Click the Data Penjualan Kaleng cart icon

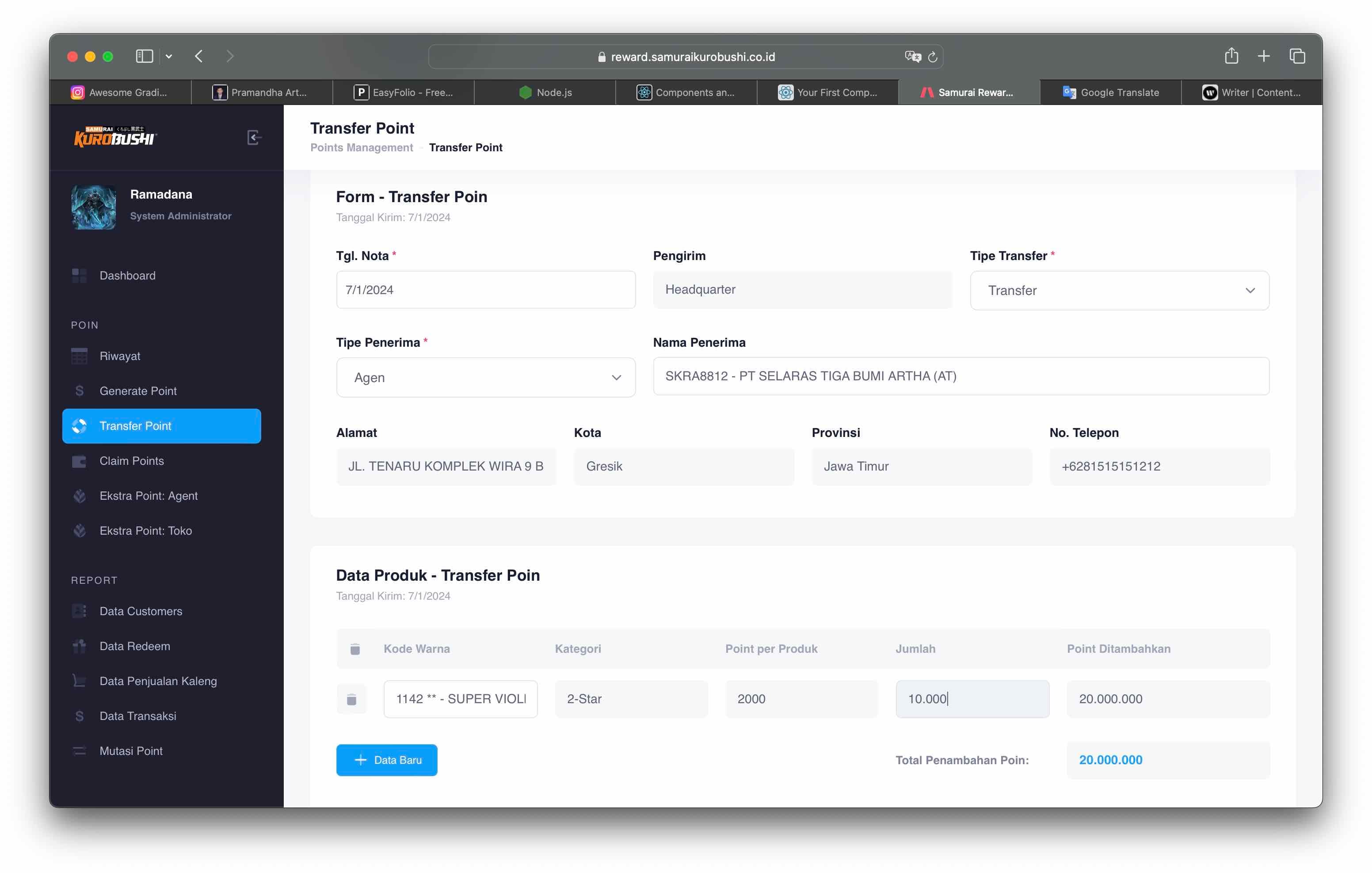coord(79,680)
